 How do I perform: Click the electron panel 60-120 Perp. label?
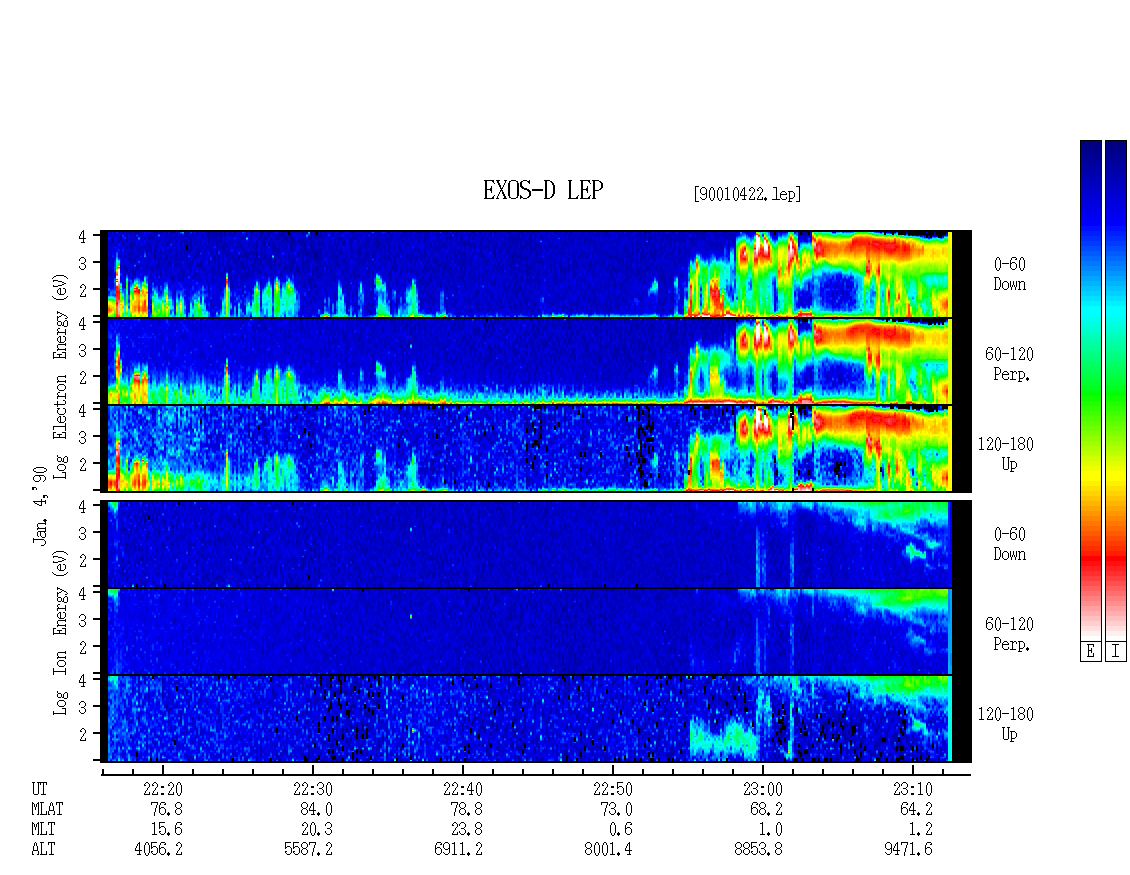[x=1008, y=364]
